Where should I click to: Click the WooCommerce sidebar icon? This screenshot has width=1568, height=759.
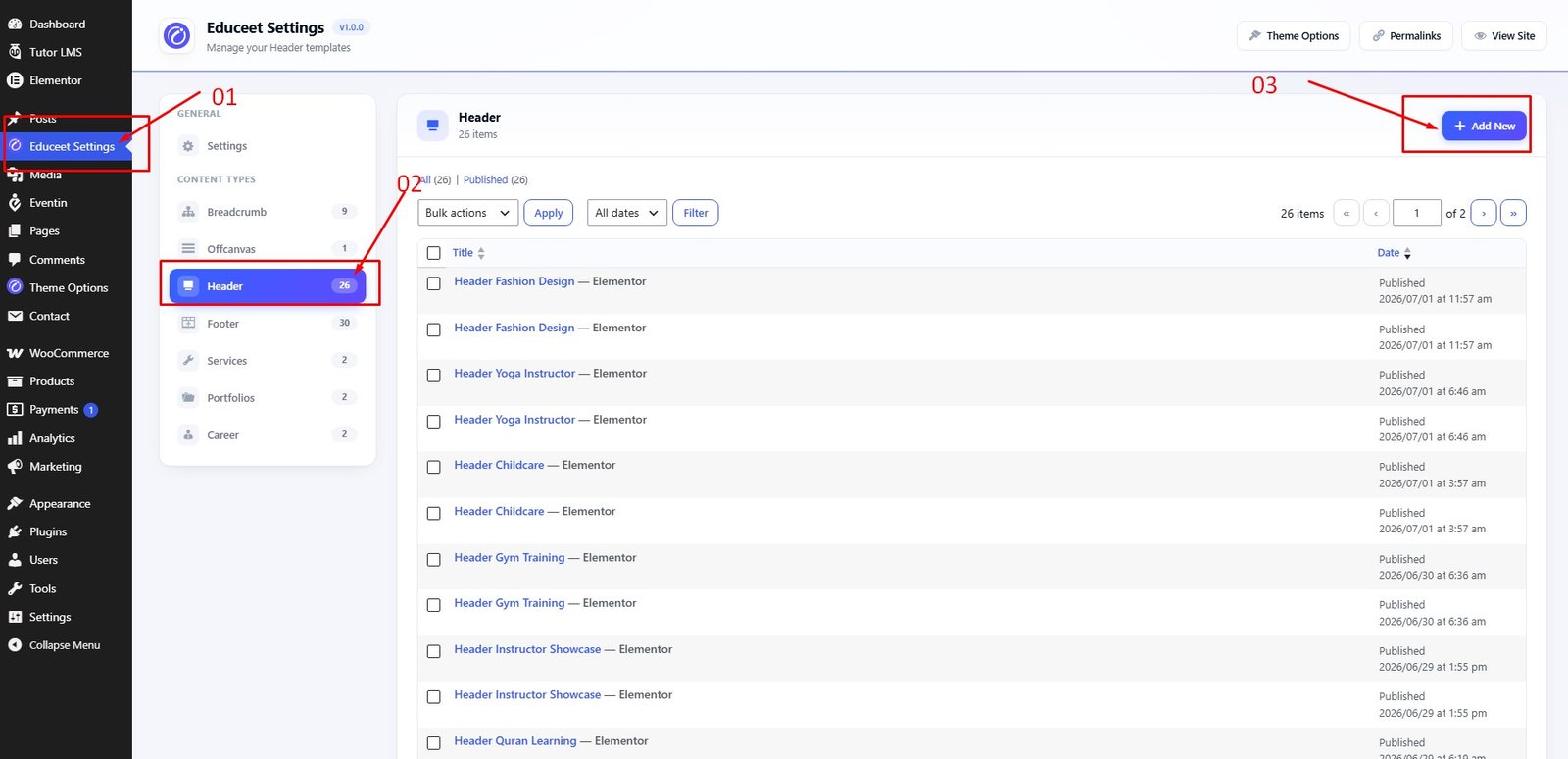[x=15, y=353]
